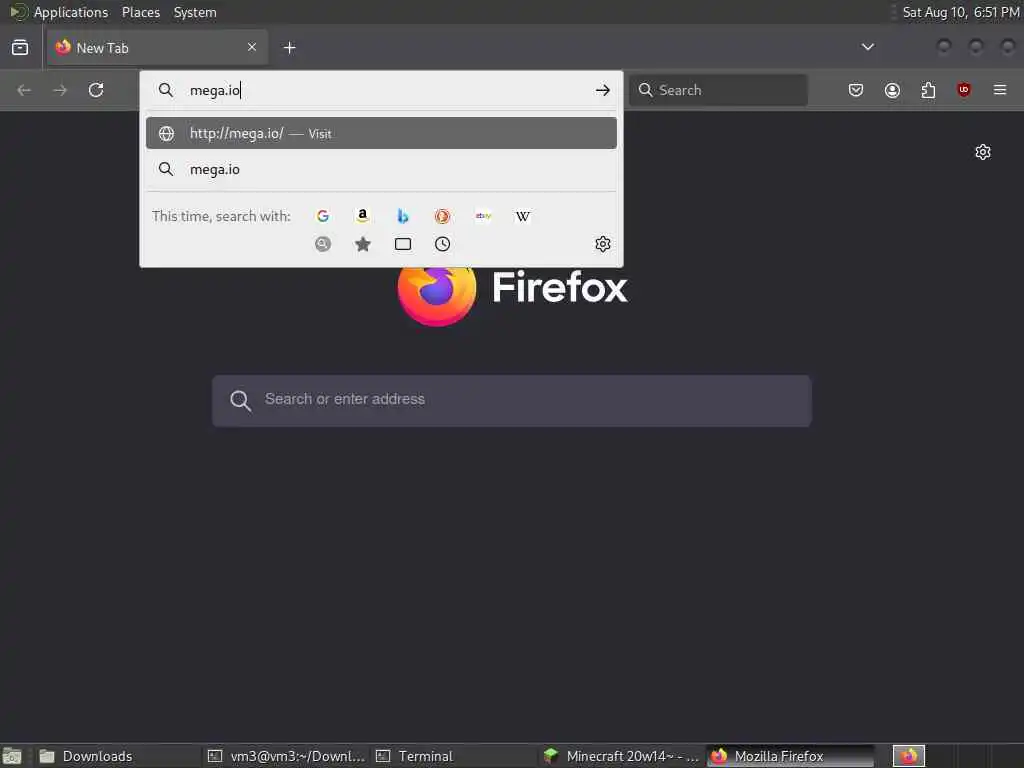
Task: Switch to the Mozilla Firefox taskbar window
Action: tap(790, 756)
